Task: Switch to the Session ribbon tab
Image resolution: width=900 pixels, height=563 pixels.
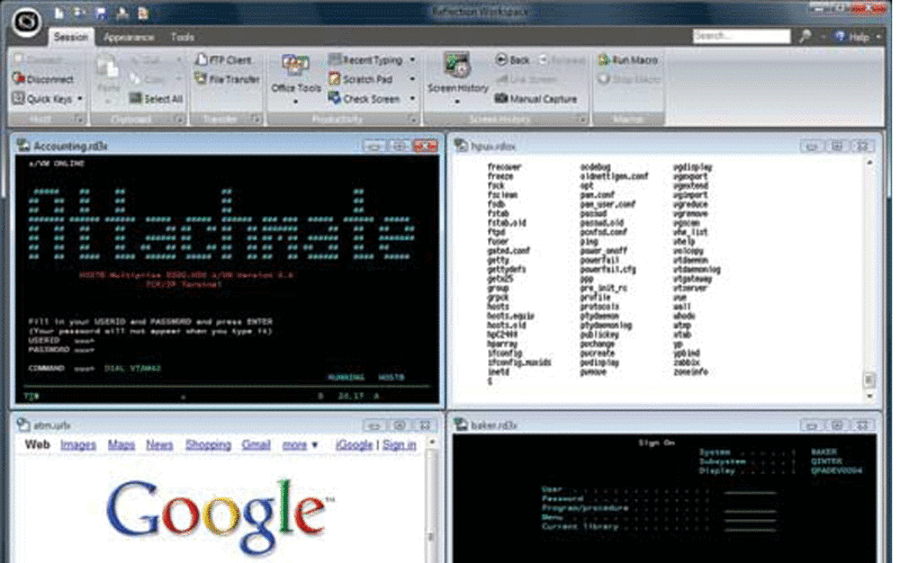Action: point(71,37)
